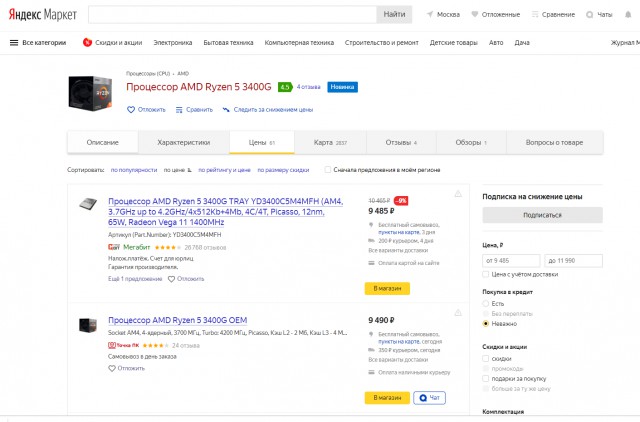This screenshot has height=422, width=640.
Task: Open the Бытовая техника category menu
Action: 228,42
